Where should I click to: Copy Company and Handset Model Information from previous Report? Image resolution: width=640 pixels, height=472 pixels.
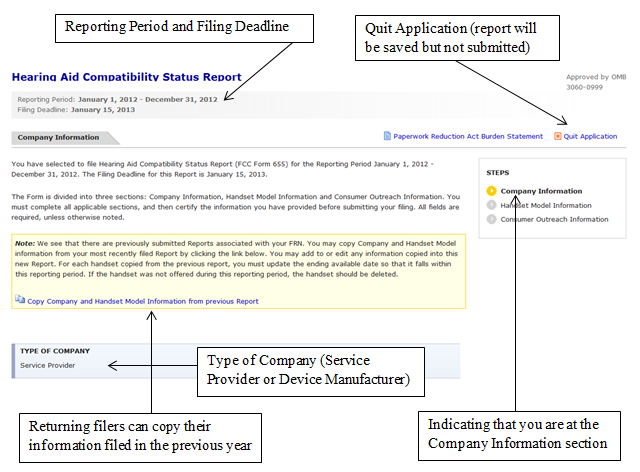[142, 300]
